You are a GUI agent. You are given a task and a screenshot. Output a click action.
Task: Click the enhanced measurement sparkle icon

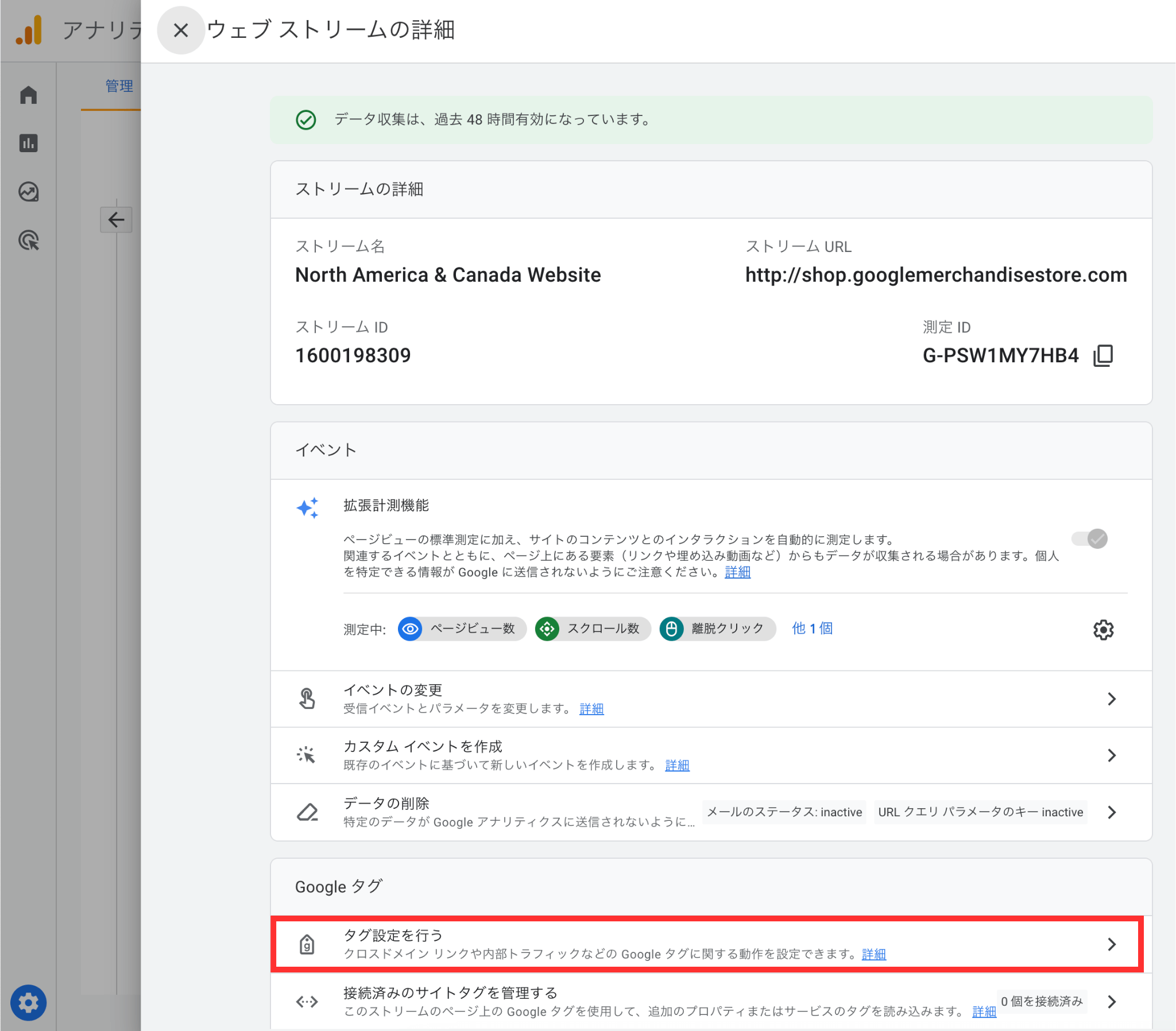click(307, 508)
